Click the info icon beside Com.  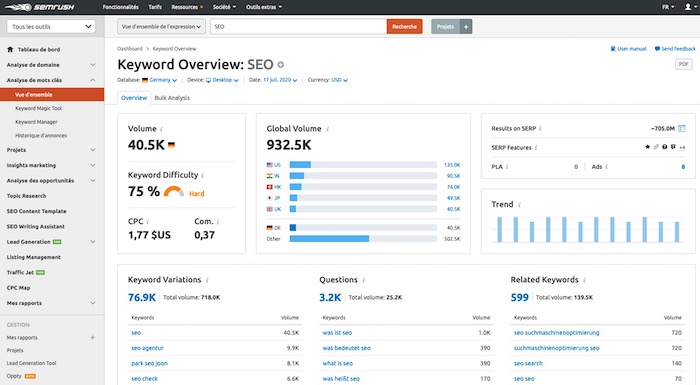[218, 222]
